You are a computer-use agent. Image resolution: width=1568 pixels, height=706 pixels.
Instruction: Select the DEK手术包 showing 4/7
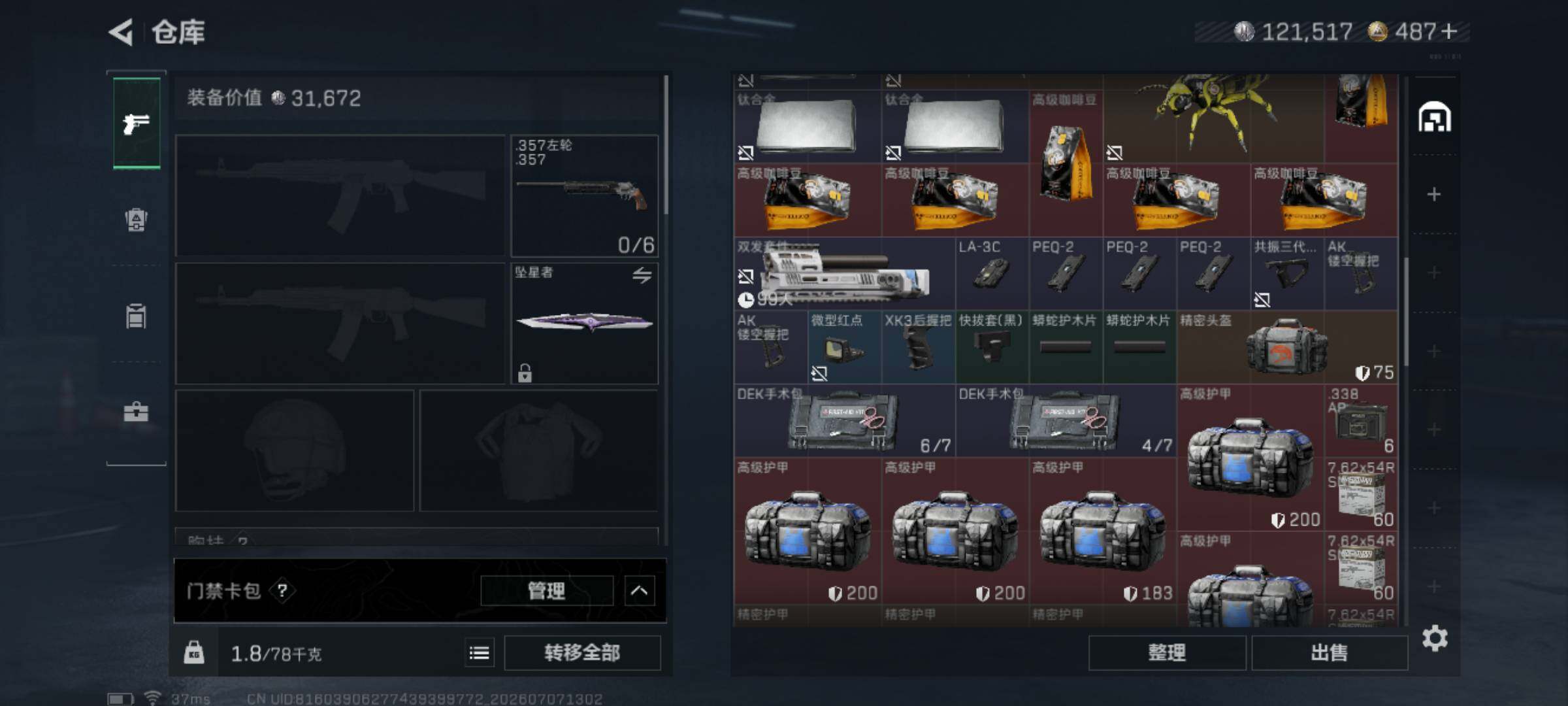click(1066, 421)
